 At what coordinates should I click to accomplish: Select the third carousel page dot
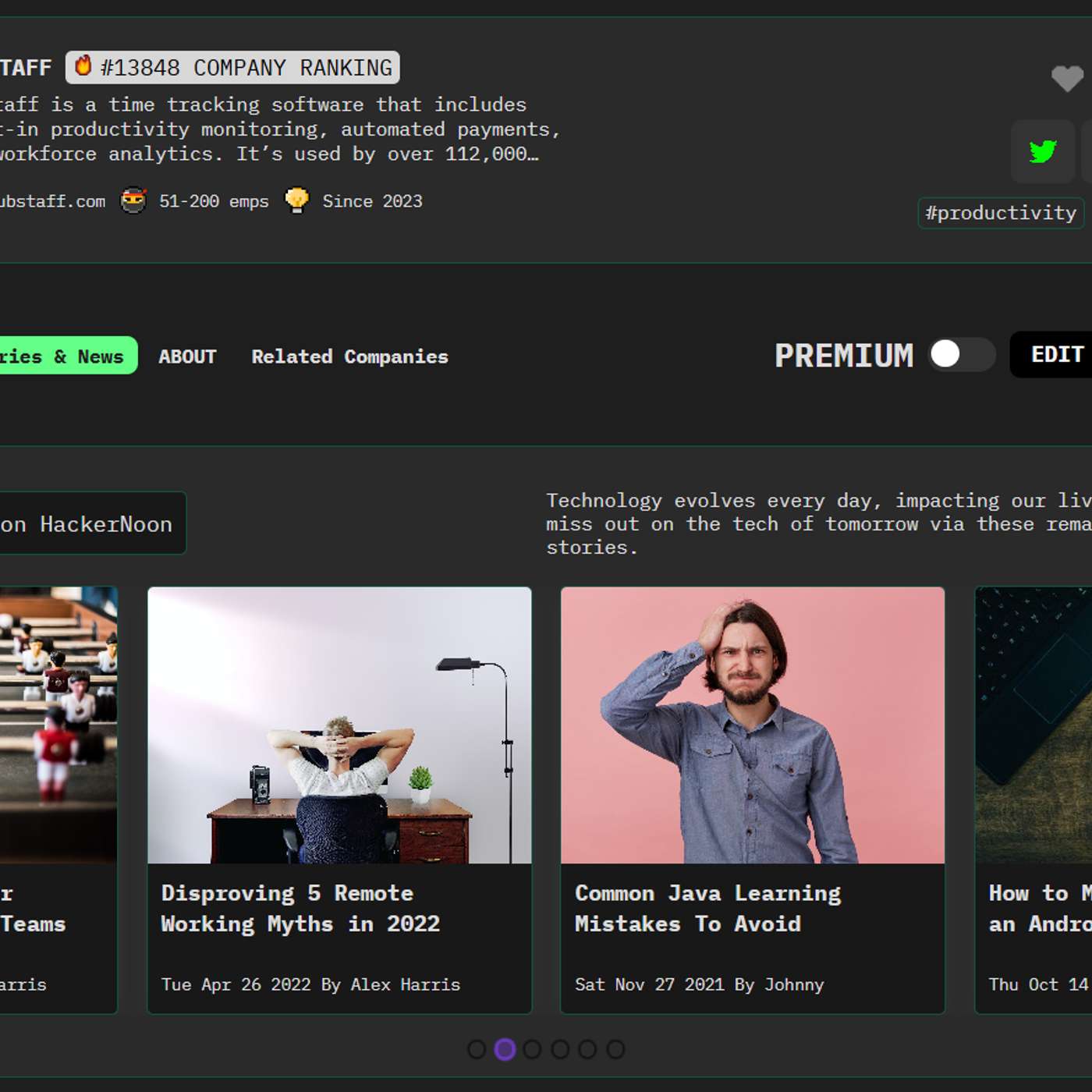pyautogui.click(x=533, y=1050)
